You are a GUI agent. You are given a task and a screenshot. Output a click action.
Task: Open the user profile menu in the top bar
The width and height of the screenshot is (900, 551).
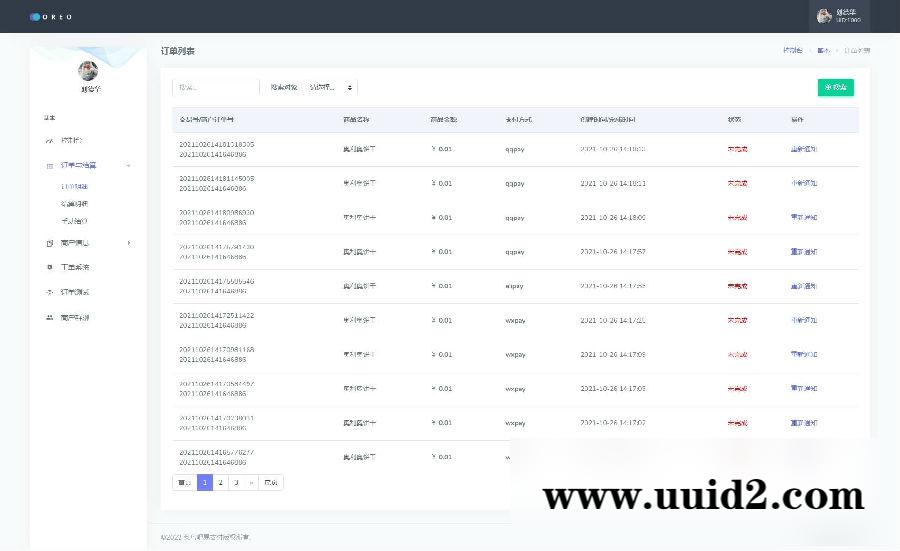coord(839,16)
